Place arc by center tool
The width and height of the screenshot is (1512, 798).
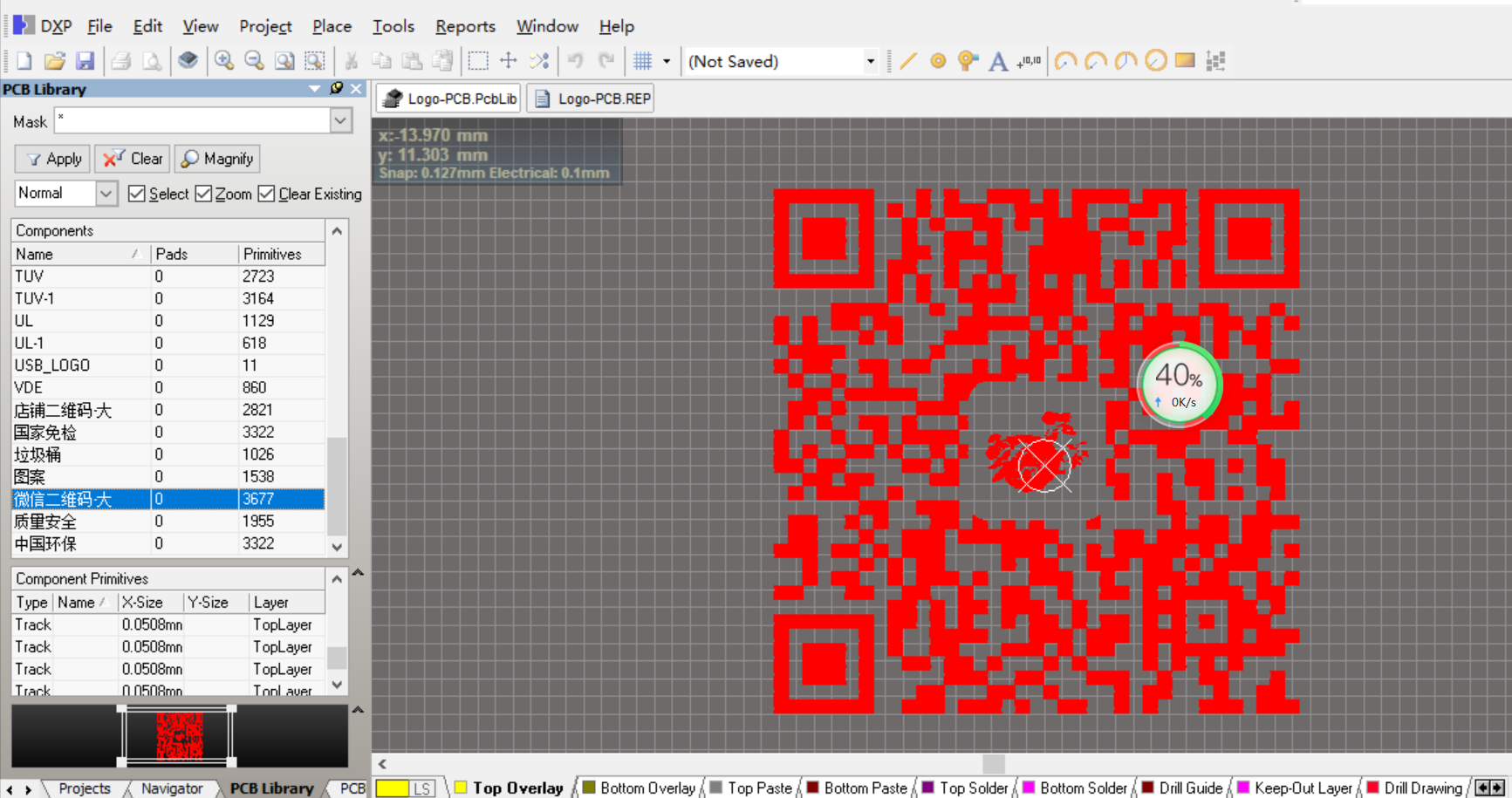(1065, 61)
